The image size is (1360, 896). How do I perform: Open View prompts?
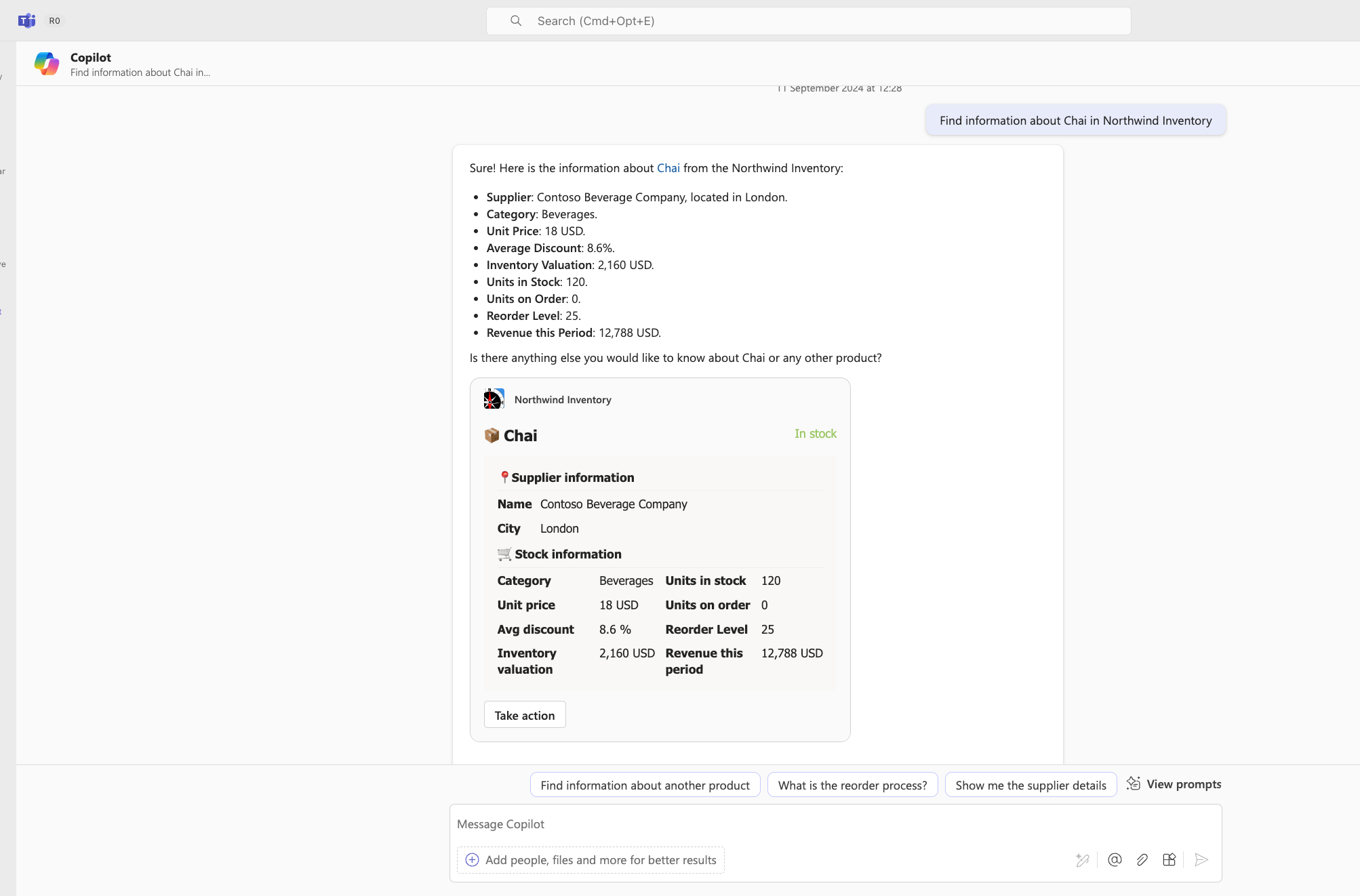[1174, 784]
